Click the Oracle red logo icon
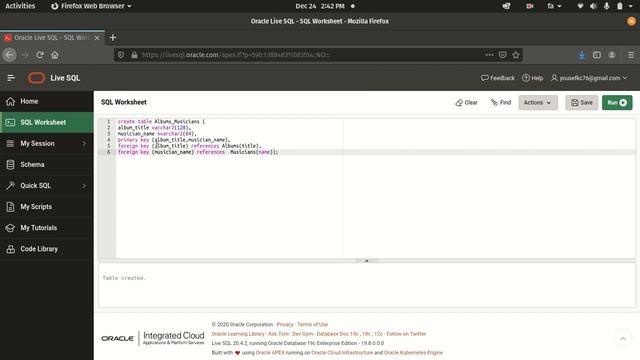 36,78
